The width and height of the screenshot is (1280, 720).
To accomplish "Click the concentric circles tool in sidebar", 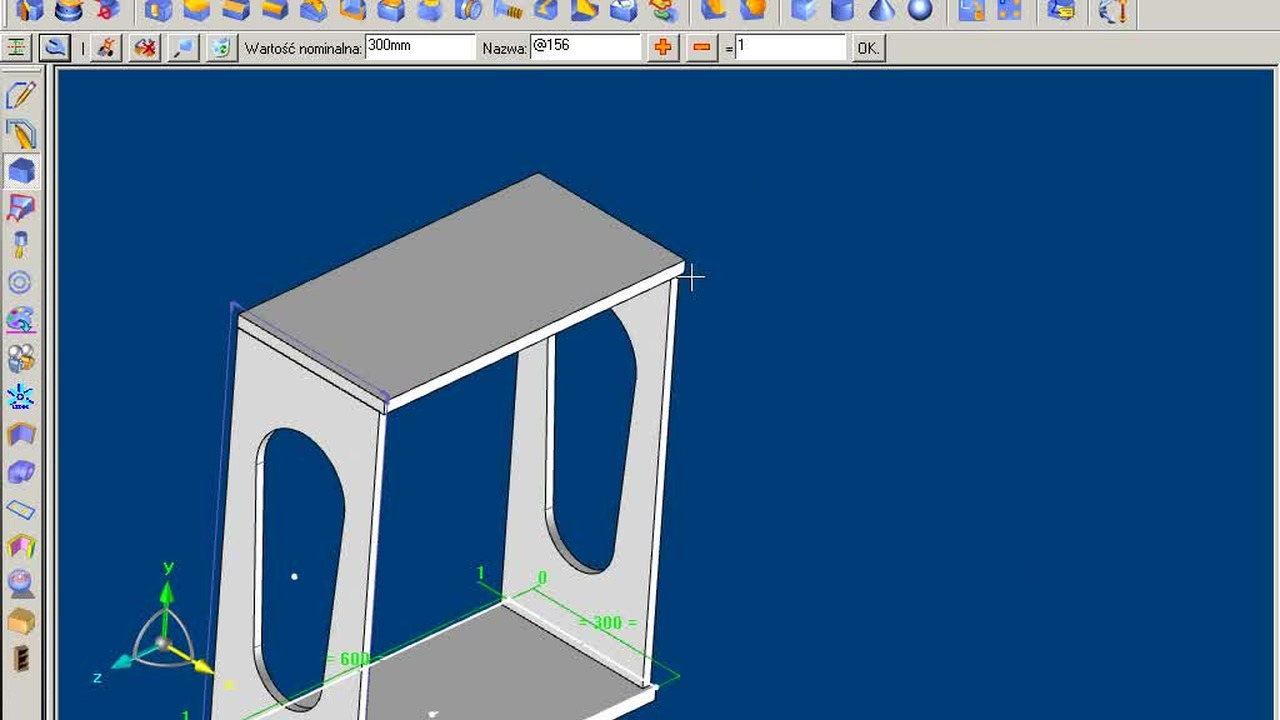I will [x=21, y=283].
